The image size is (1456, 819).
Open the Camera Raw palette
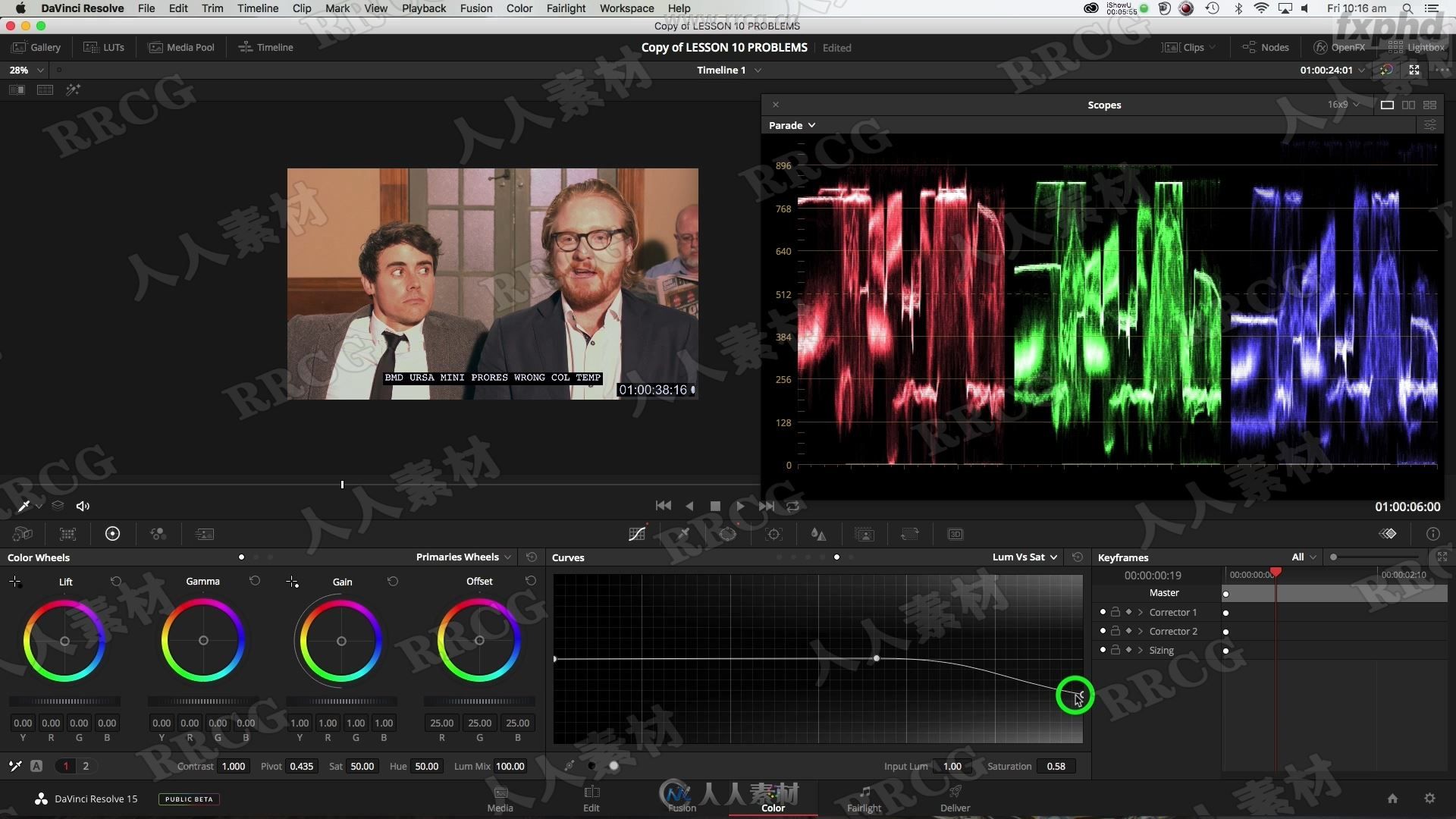(23, 534)
